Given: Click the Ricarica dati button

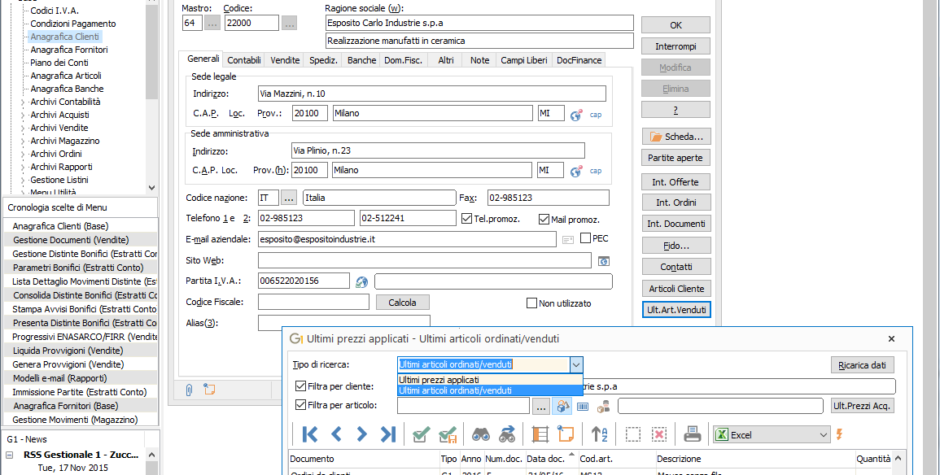Looking at the screenshot, I should 862,365.
